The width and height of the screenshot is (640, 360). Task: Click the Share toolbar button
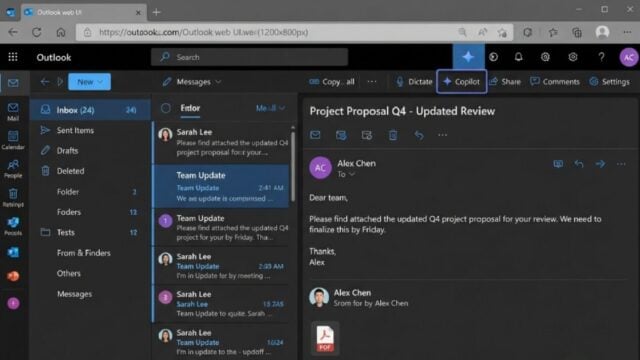coord(505,82)
